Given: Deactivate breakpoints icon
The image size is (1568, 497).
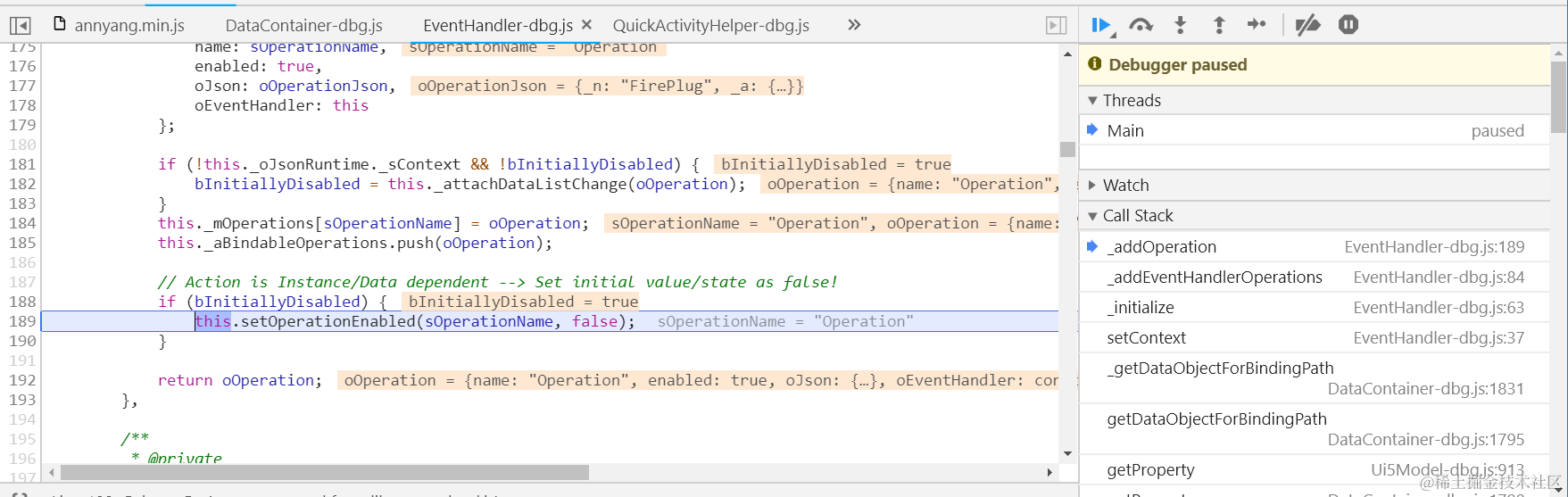Looking at the screenshot, I should coord(1307,25).
